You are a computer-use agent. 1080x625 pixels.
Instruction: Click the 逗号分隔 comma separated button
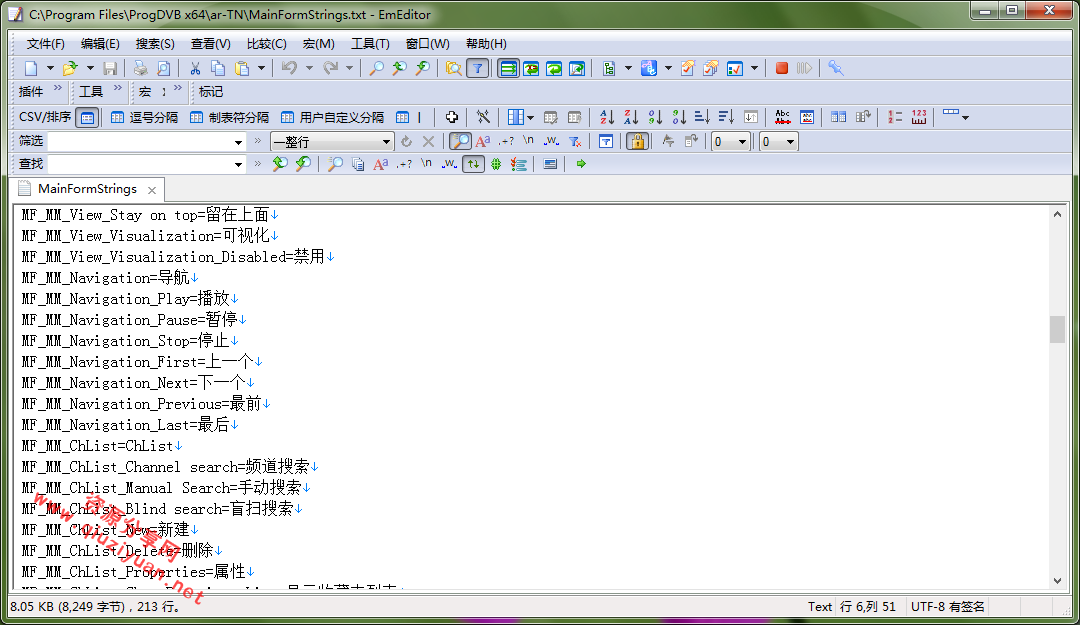coord(145,118)
